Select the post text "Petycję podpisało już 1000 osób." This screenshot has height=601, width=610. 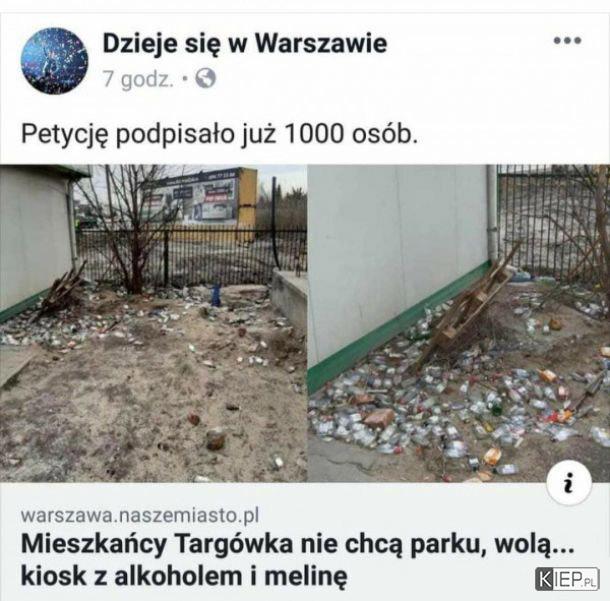[219, 134]
